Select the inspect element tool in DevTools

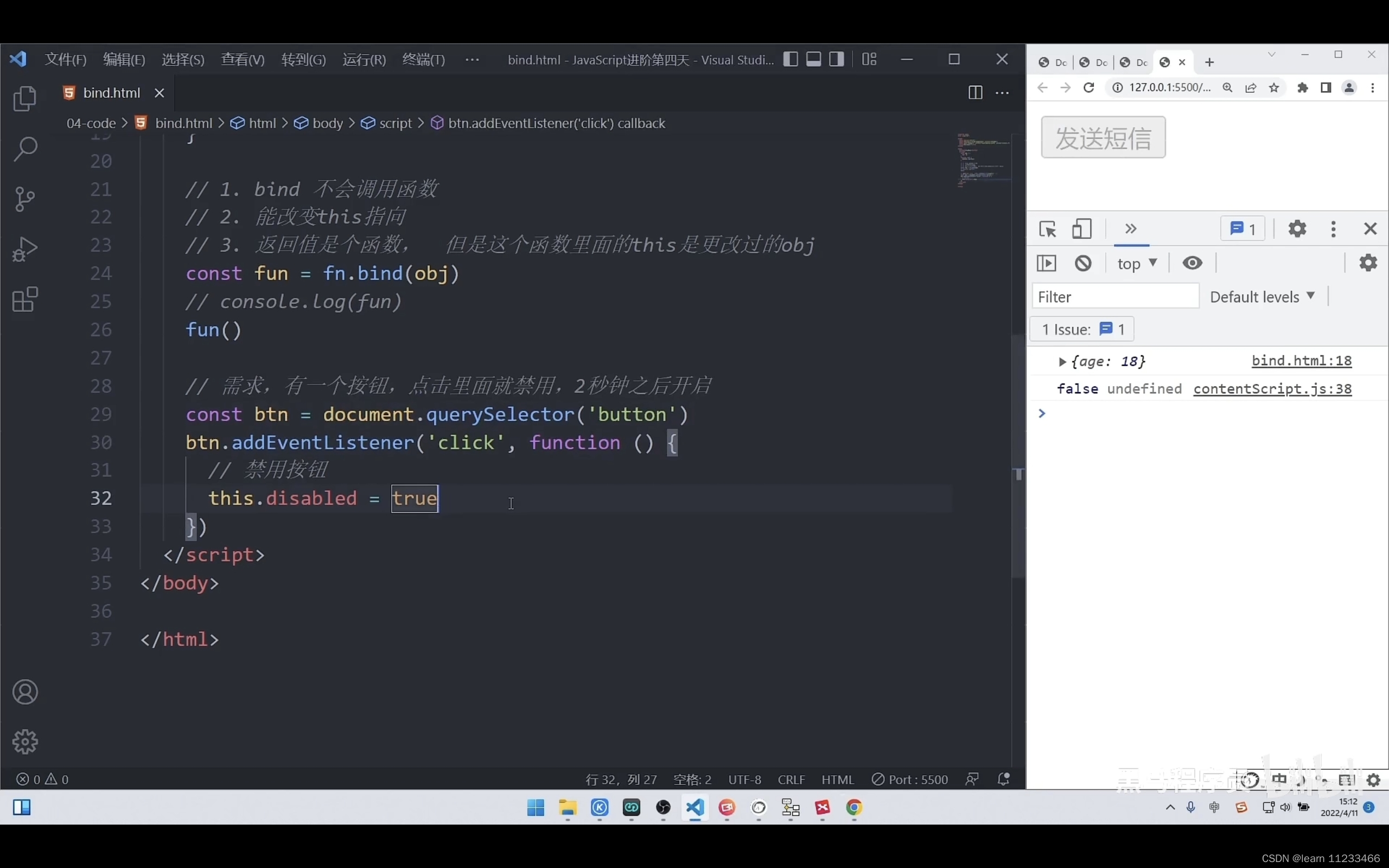point(1049,228)
